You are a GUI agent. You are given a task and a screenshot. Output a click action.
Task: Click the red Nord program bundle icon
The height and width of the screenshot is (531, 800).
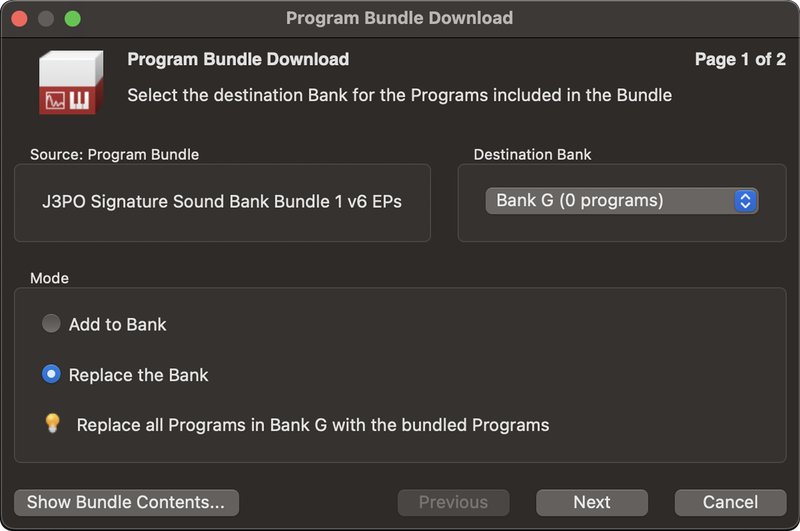click(x=71, y=82)
